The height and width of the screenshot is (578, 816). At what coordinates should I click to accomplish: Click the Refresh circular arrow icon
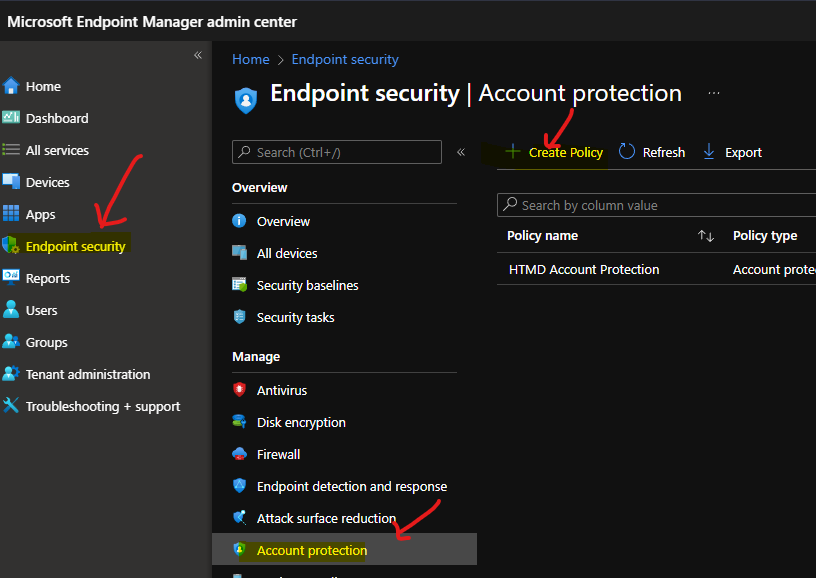pos(627,152)
